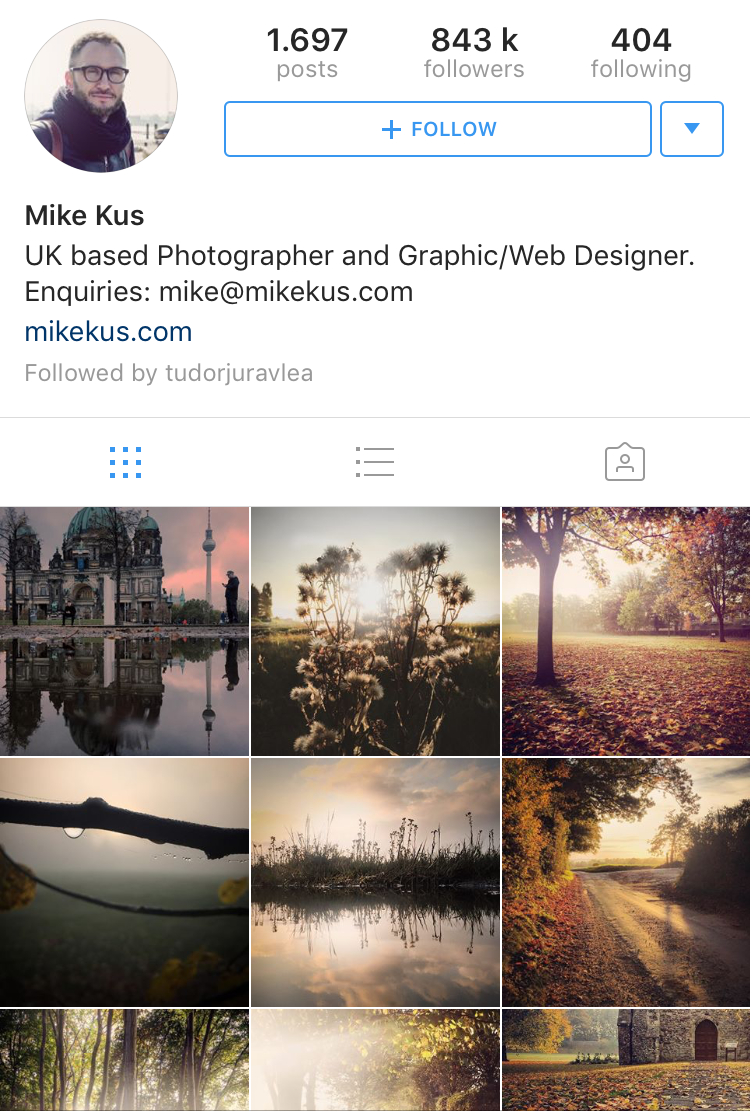Open the misty sunlit leaves photo
750x1111 pixels.
(x=375, y=1060)
